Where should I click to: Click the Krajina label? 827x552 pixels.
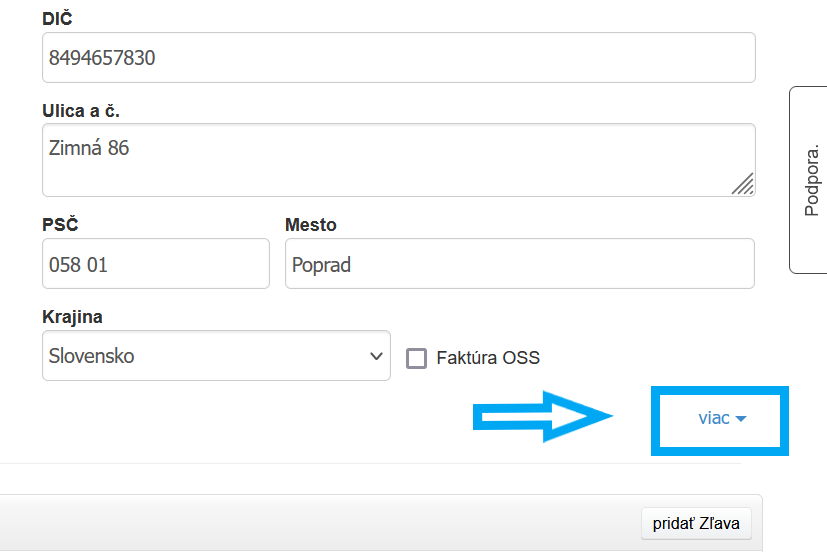72,317
